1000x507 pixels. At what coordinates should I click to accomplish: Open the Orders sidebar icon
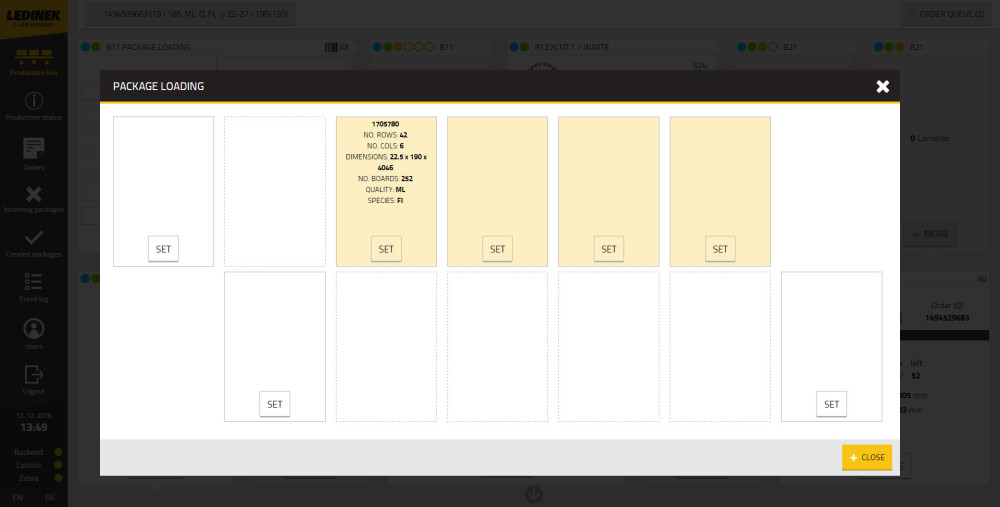click(34, 149)
